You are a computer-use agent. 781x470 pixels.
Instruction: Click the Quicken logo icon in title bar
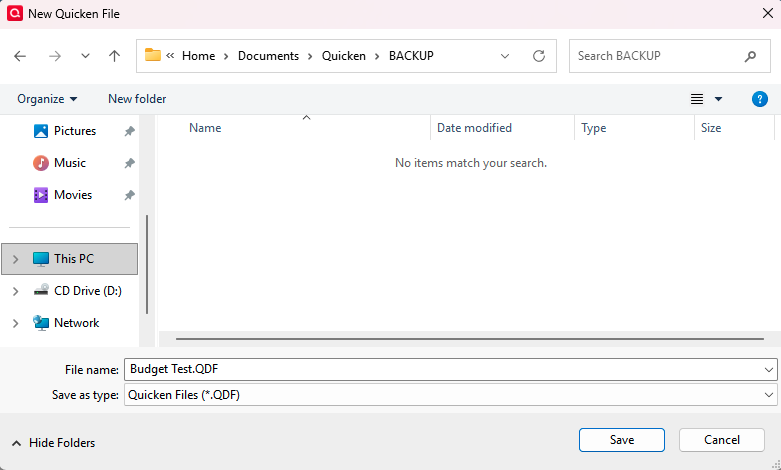pyautogui.click(x=14, y=13)
